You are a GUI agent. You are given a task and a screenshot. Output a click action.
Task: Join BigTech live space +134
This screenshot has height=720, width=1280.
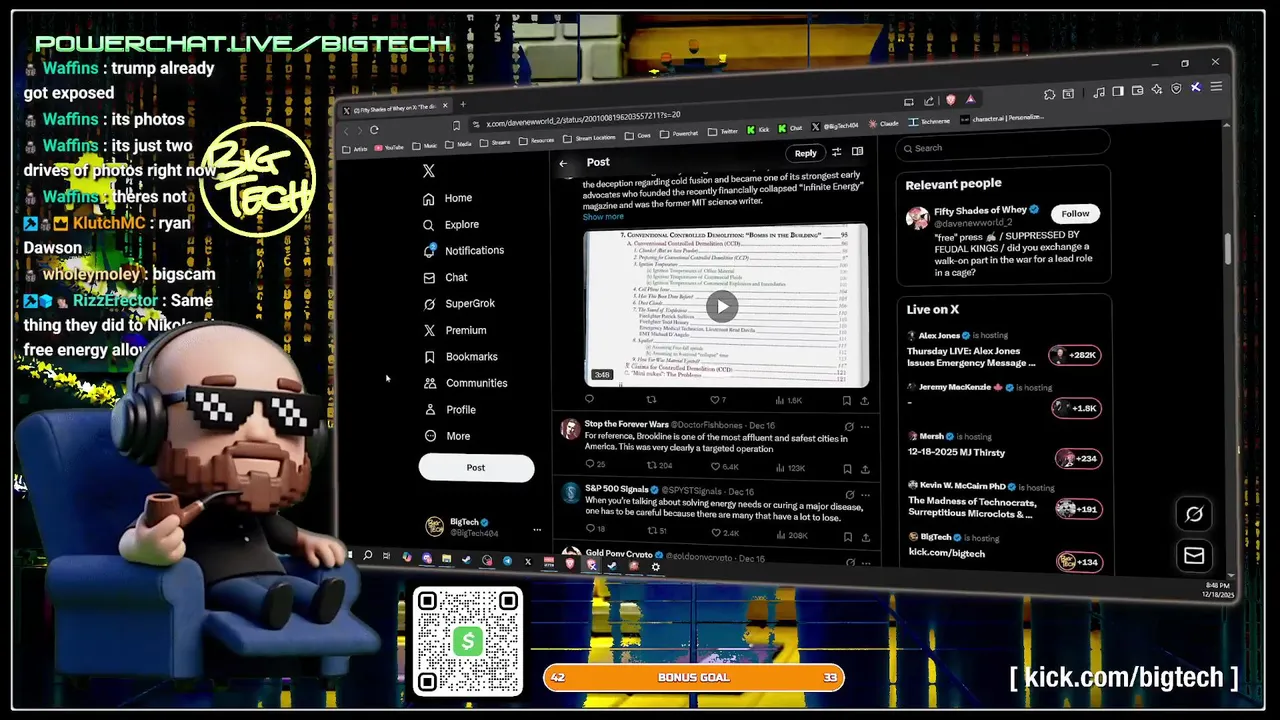pyautogui.click(x=1079, y=562)
